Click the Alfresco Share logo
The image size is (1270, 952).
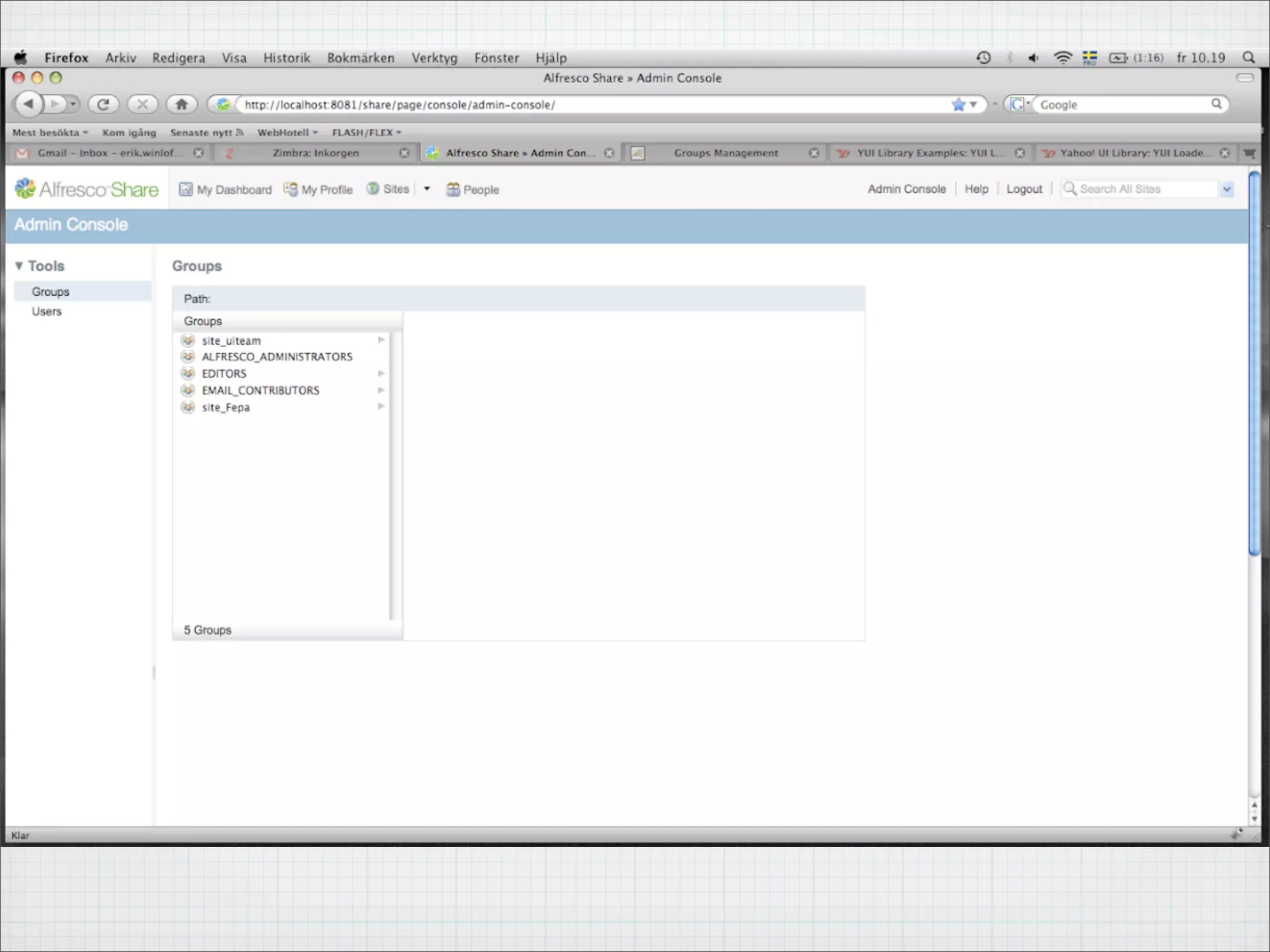point(87,189)
